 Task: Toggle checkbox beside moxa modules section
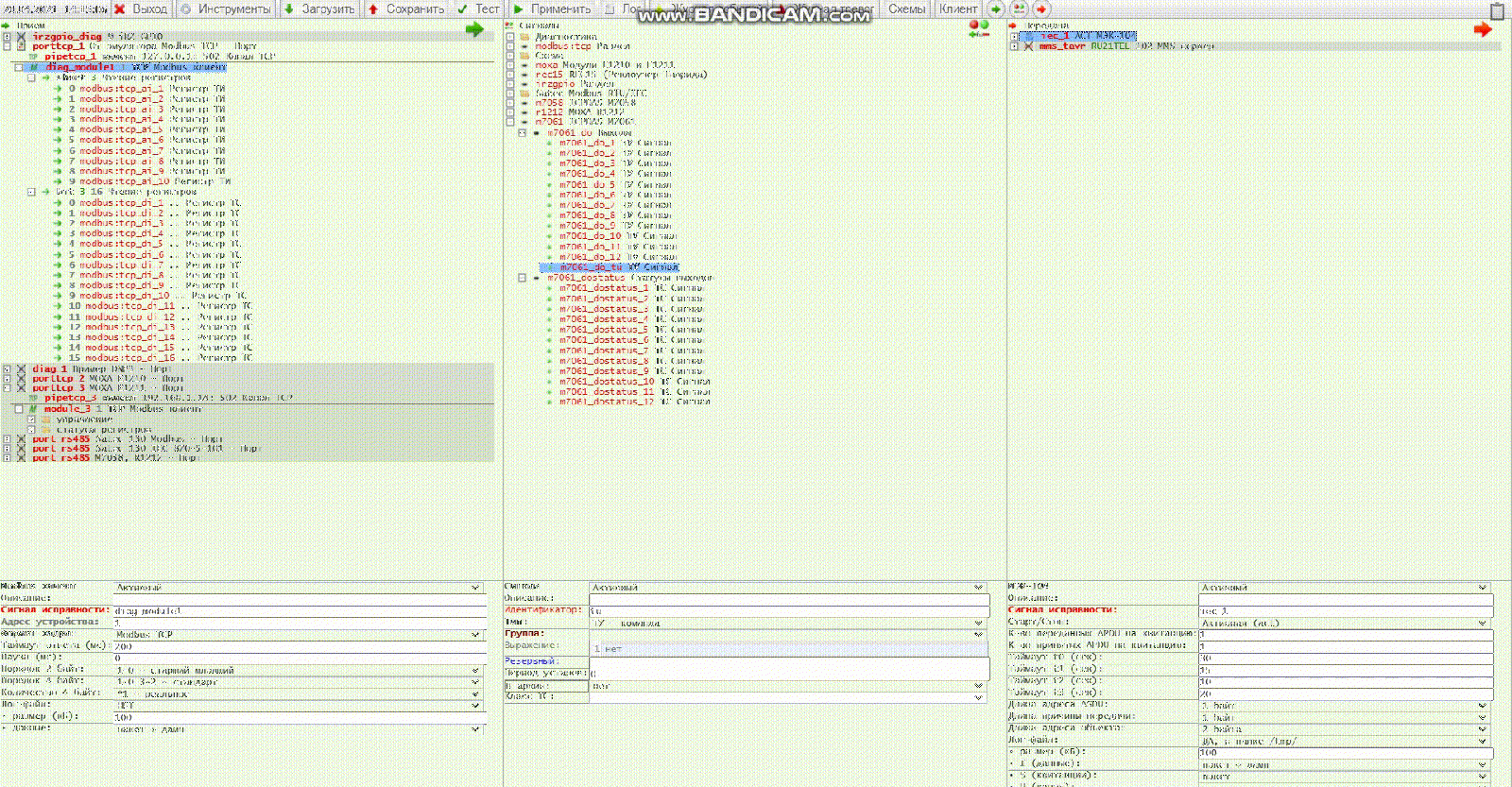click(x=510, y=64)
